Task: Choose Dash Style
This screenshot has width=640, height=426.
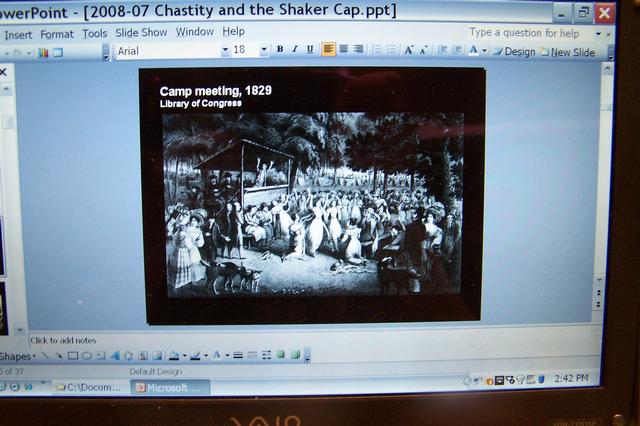Action: [252, 356]
